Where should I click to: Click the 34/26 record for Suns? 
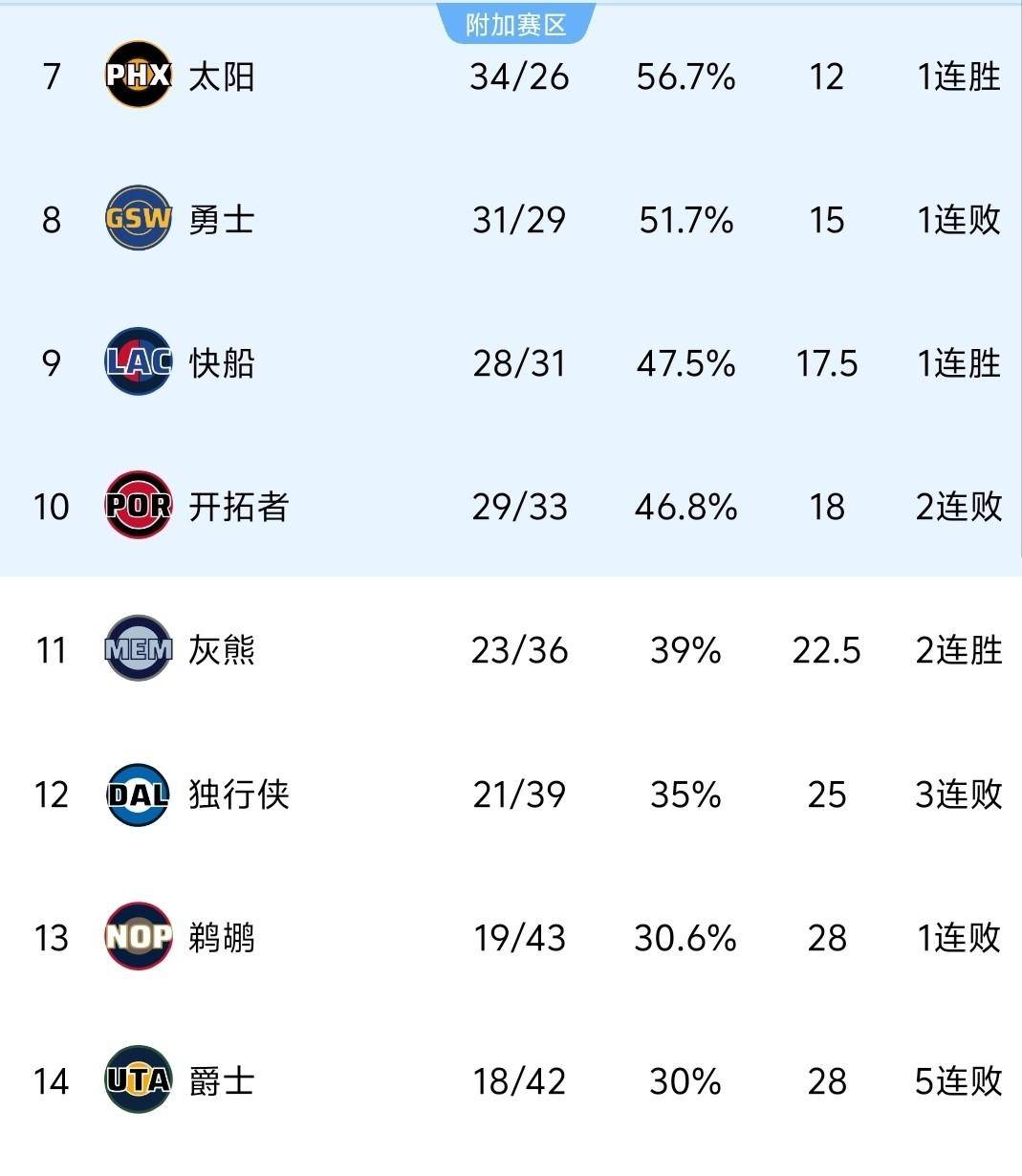[519, 76]
